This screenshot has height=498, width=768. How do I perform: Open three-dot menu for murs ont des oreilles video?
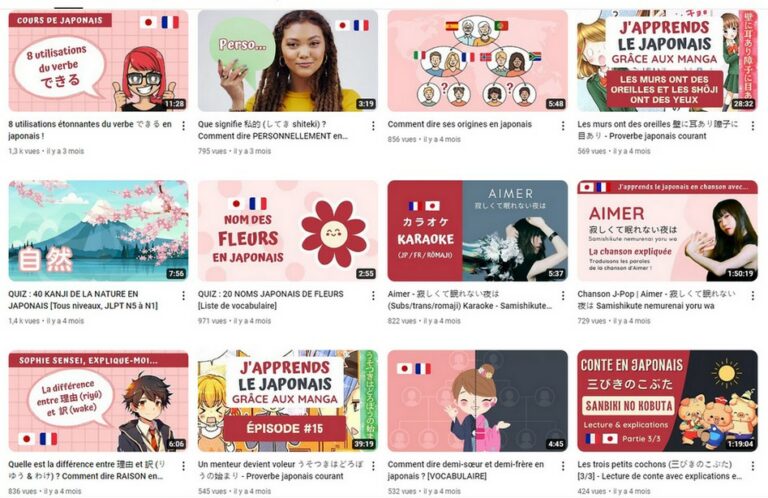(753, 126)
